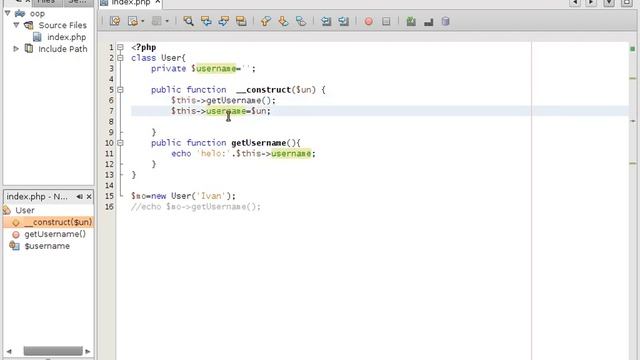
Task: Click the green Comment toolbar icon
Action: 411,21
